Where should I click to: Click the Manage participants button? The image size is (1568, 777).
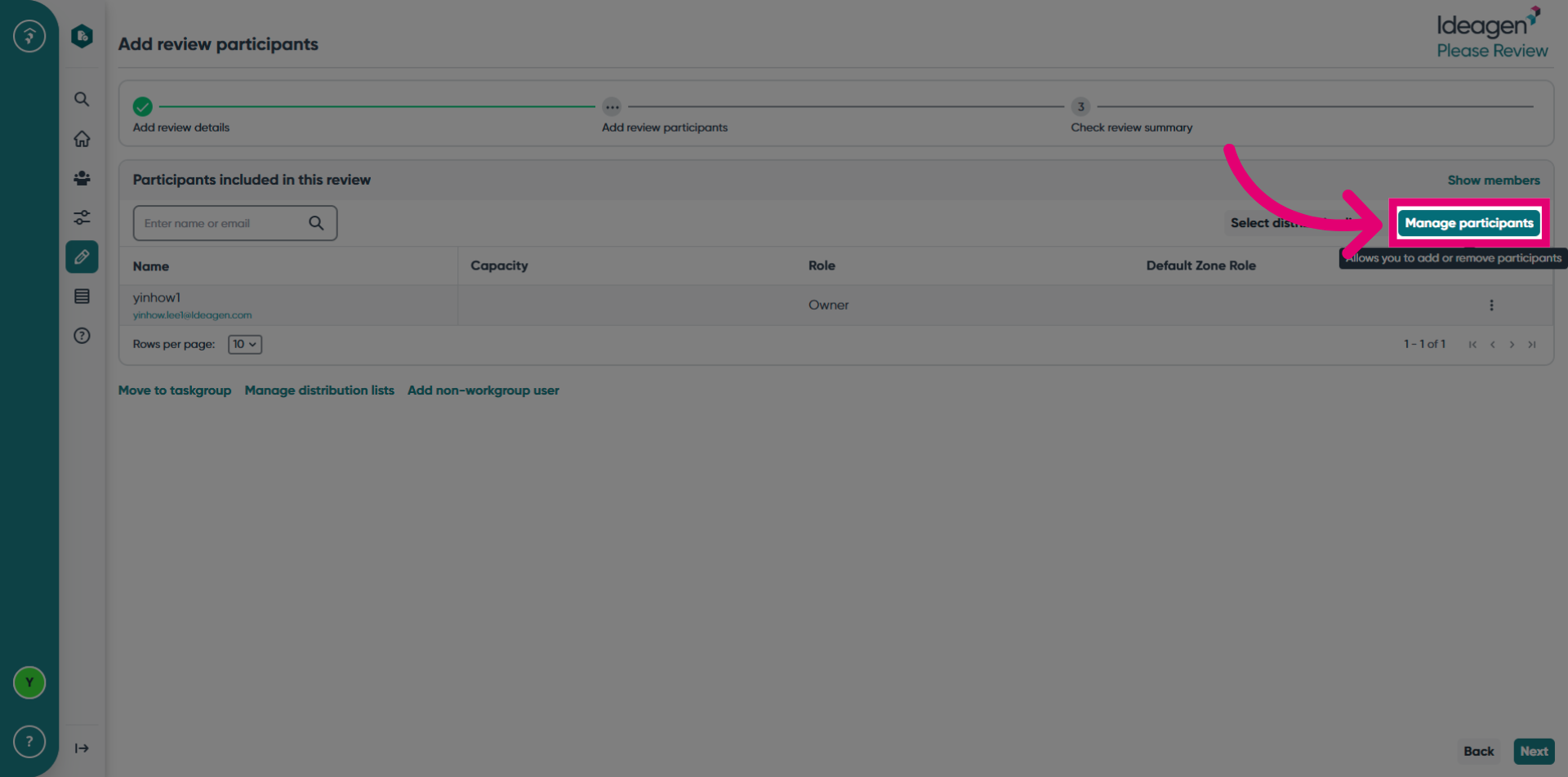click(x=1469, y=223)
